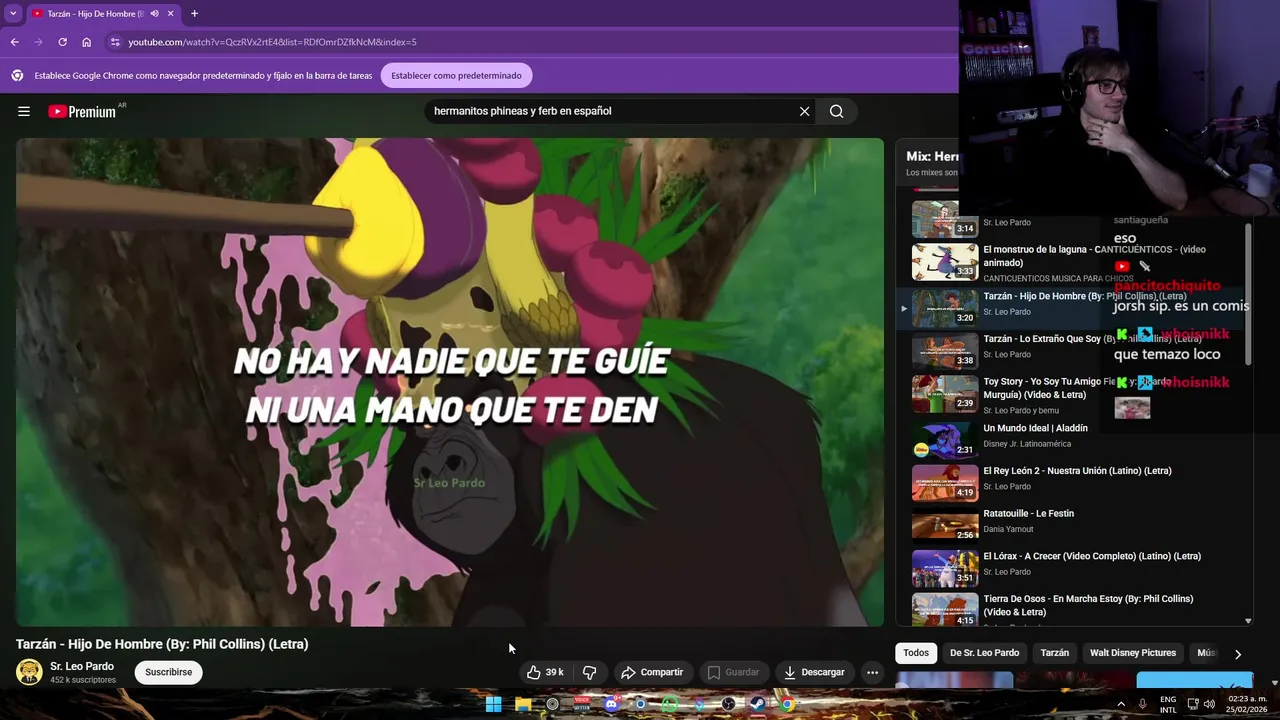Switch input language ENG INTL indicator
Image resolution: width=1280 pixels, height=720 pixels.
(x=1168, y=704)
